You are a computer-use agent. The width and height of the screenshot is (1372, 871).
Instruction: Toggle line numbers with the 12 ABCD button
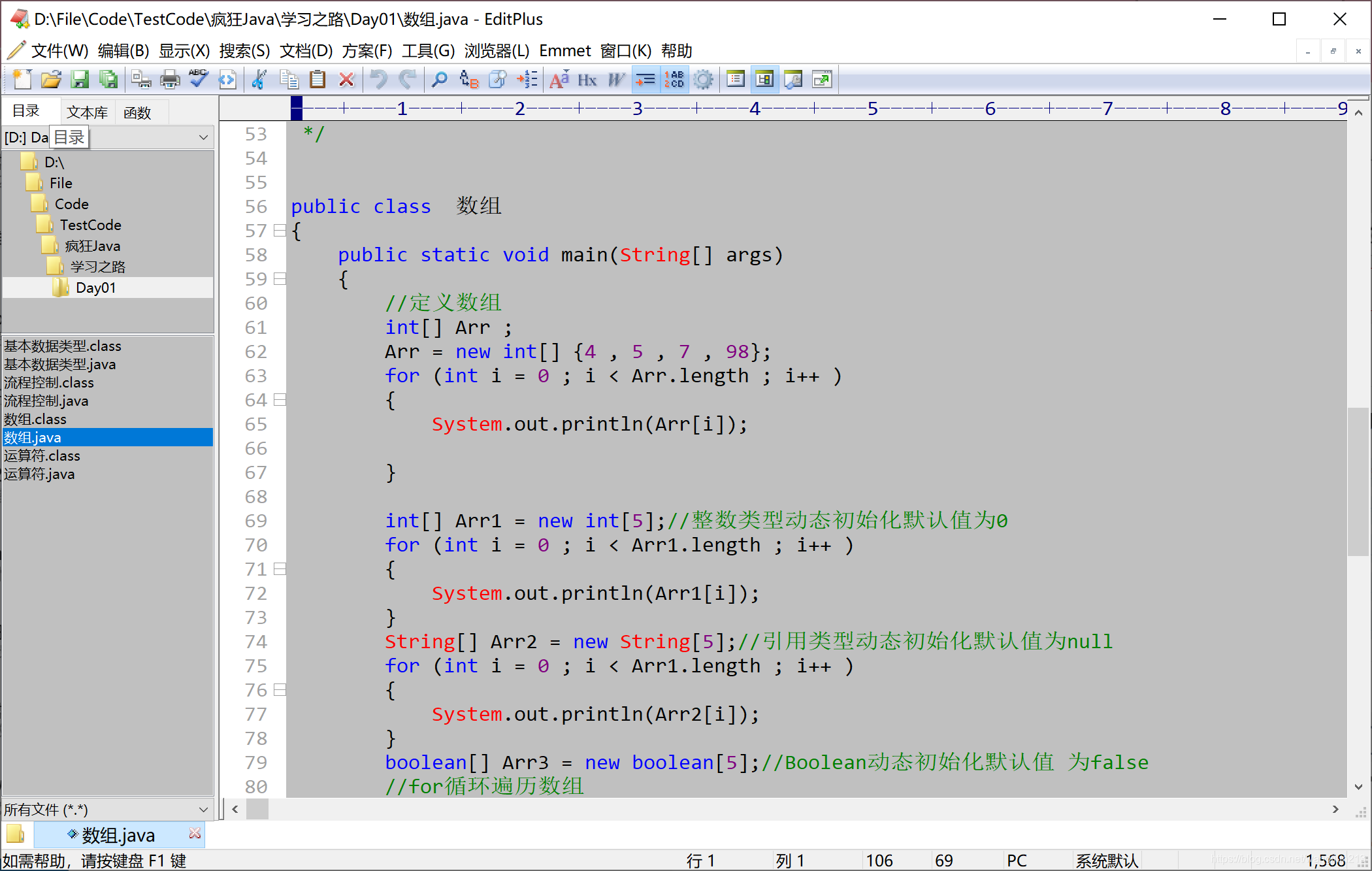(674, 80)
